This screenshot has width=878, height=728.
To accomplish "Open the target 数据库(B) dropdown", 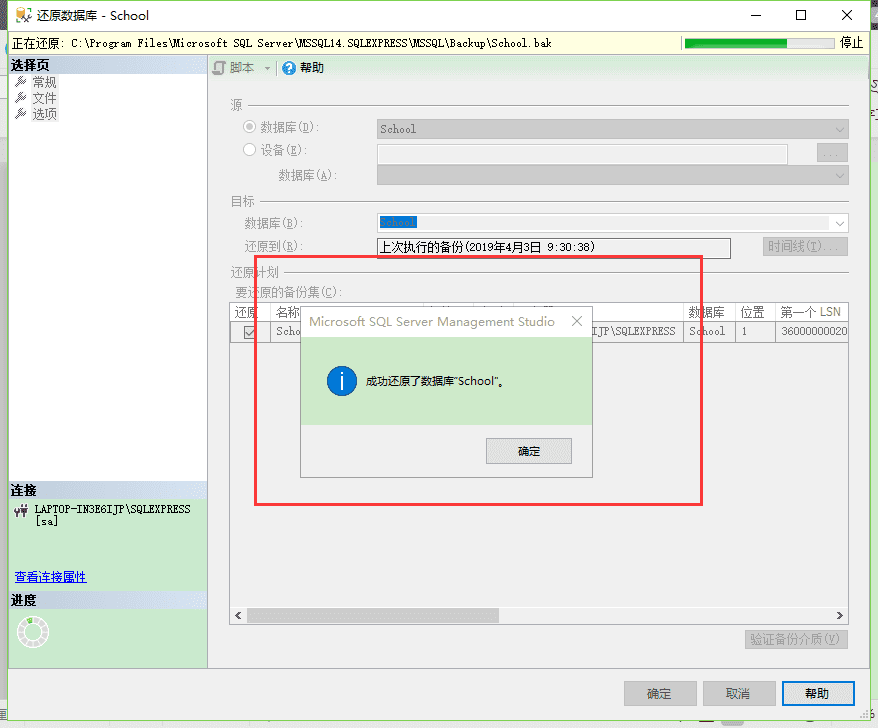I will click(x=838, y=221).
